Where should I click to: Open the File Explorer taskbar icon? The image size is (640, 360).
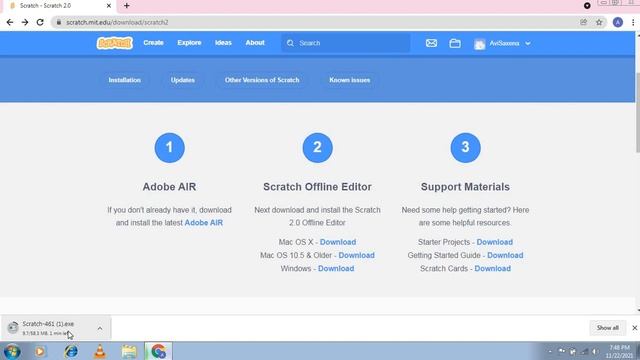tap(129, 351)
